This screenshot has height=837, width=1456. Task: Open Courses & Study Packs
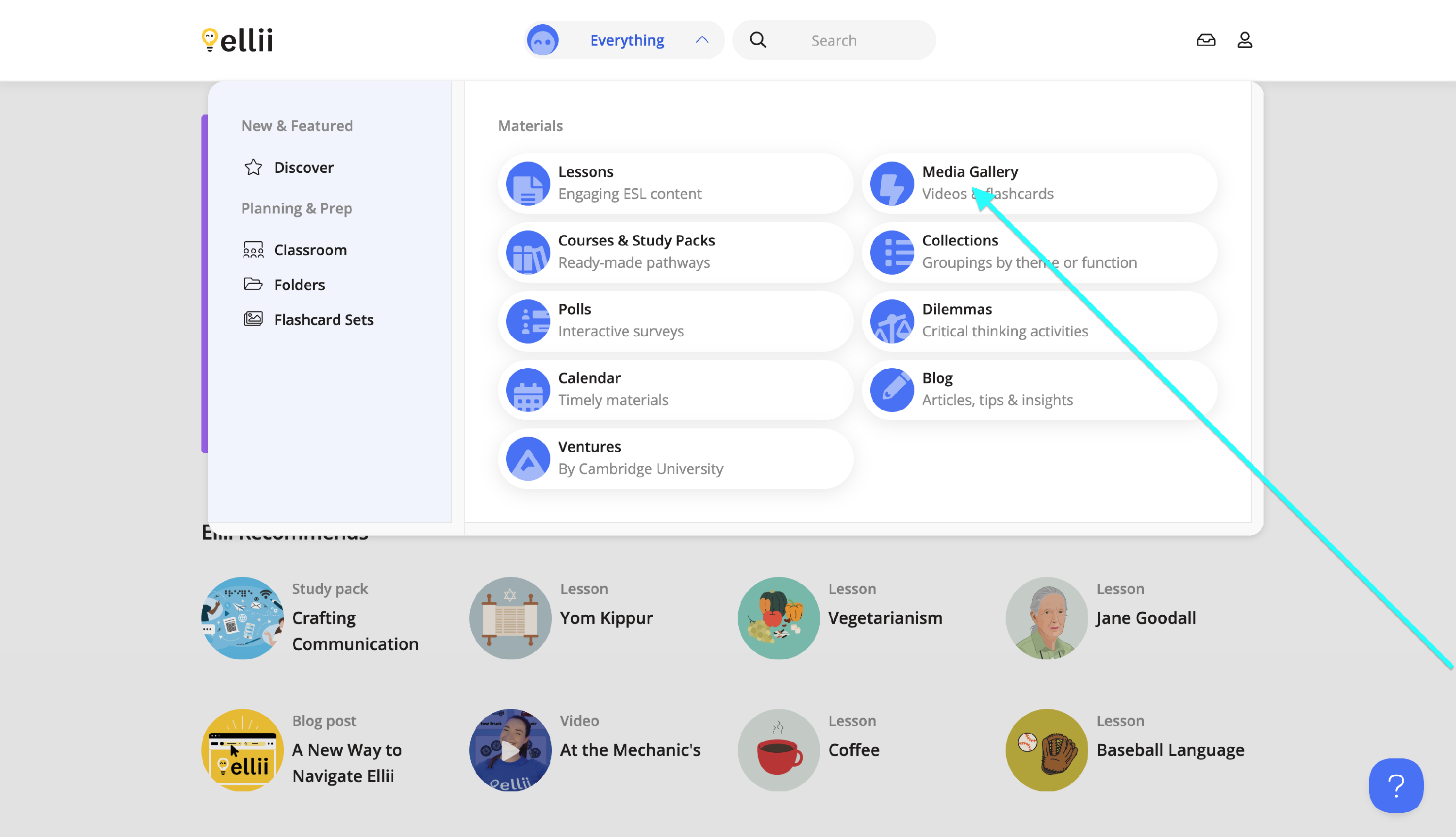[636, 241]
